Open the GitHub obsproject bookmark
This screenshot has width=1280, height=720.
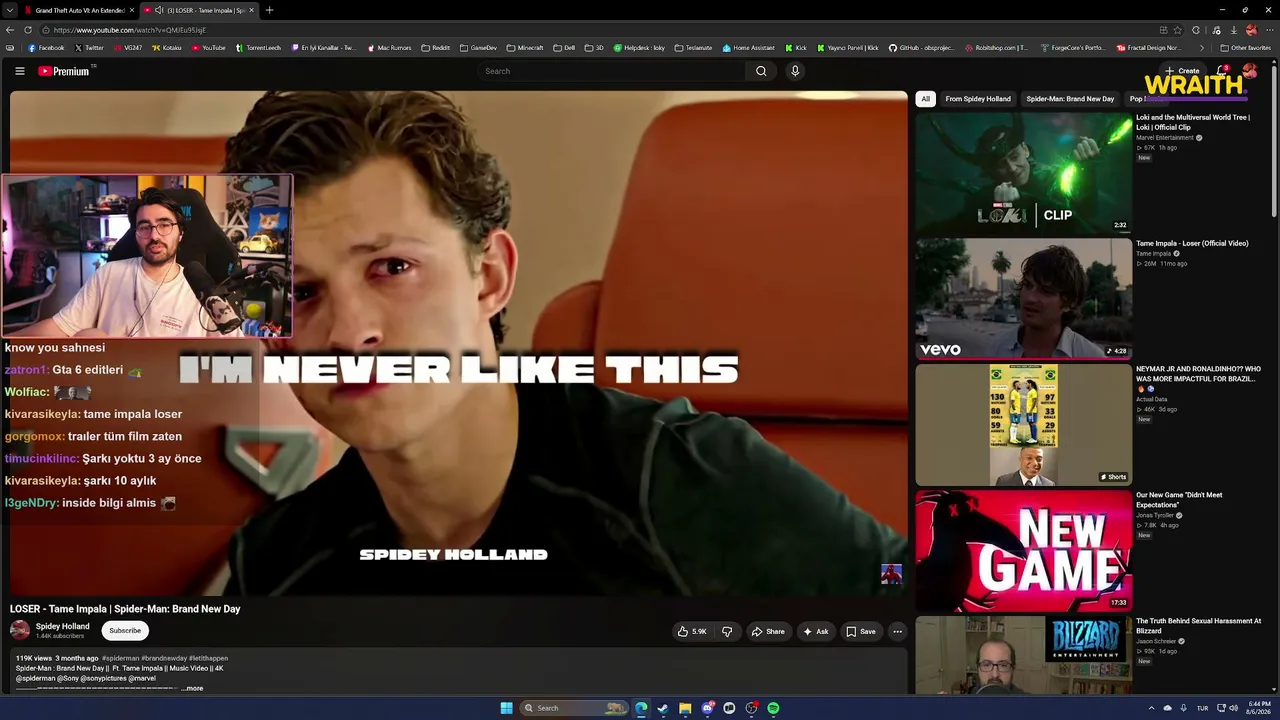pyautogui.click(x=921, y=48)
